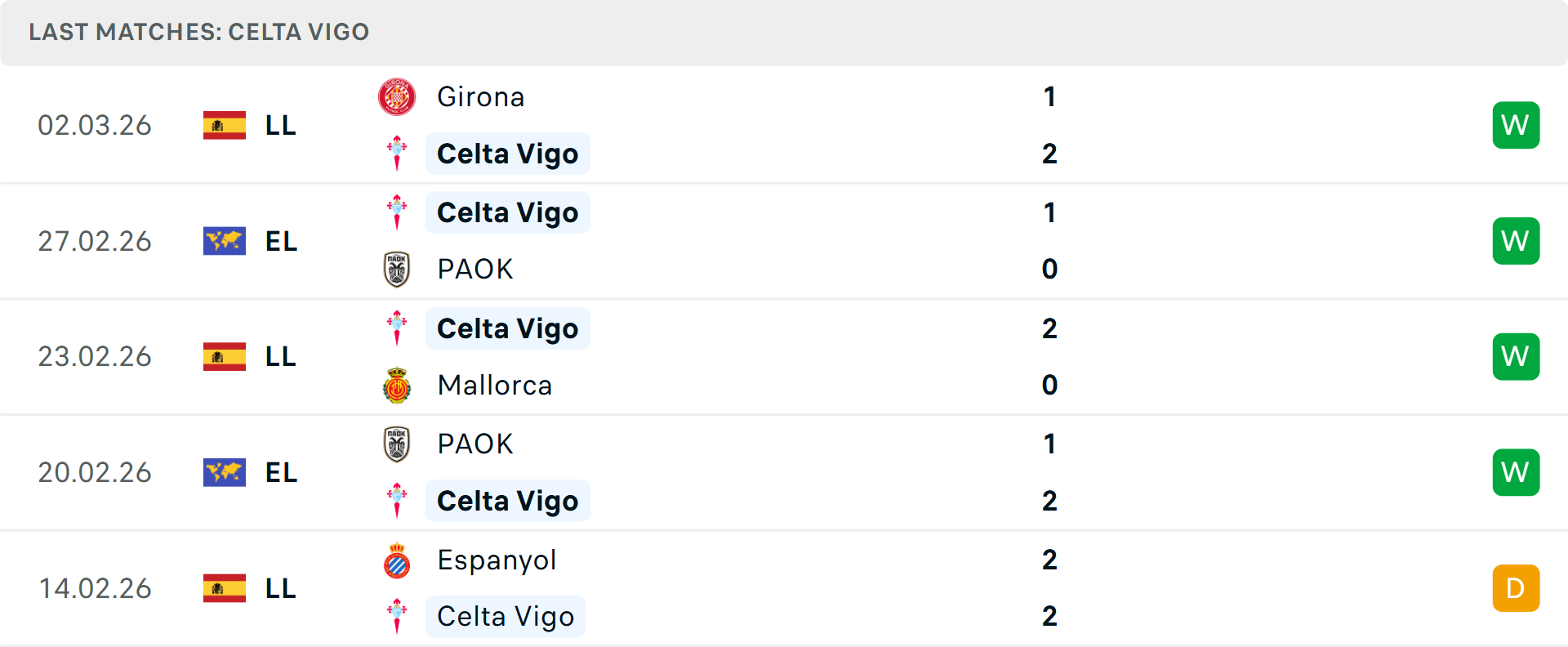Click the Europa League icon beside 27.02.26
Screen dimensions: 1568x647
(224, 241)
